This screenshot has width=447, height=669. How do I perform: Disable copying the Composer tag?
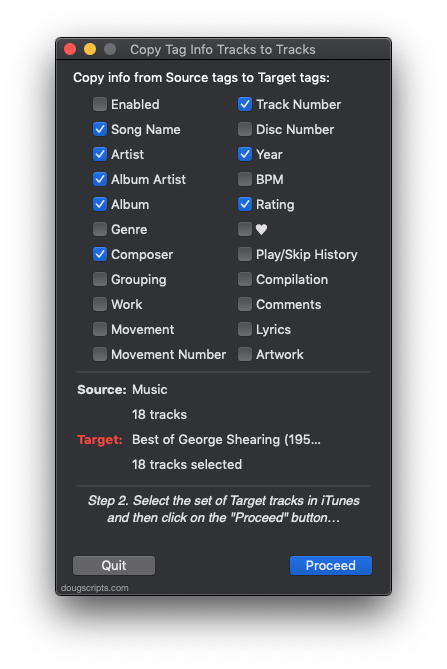pyautogui.click(x=100, y=254)
